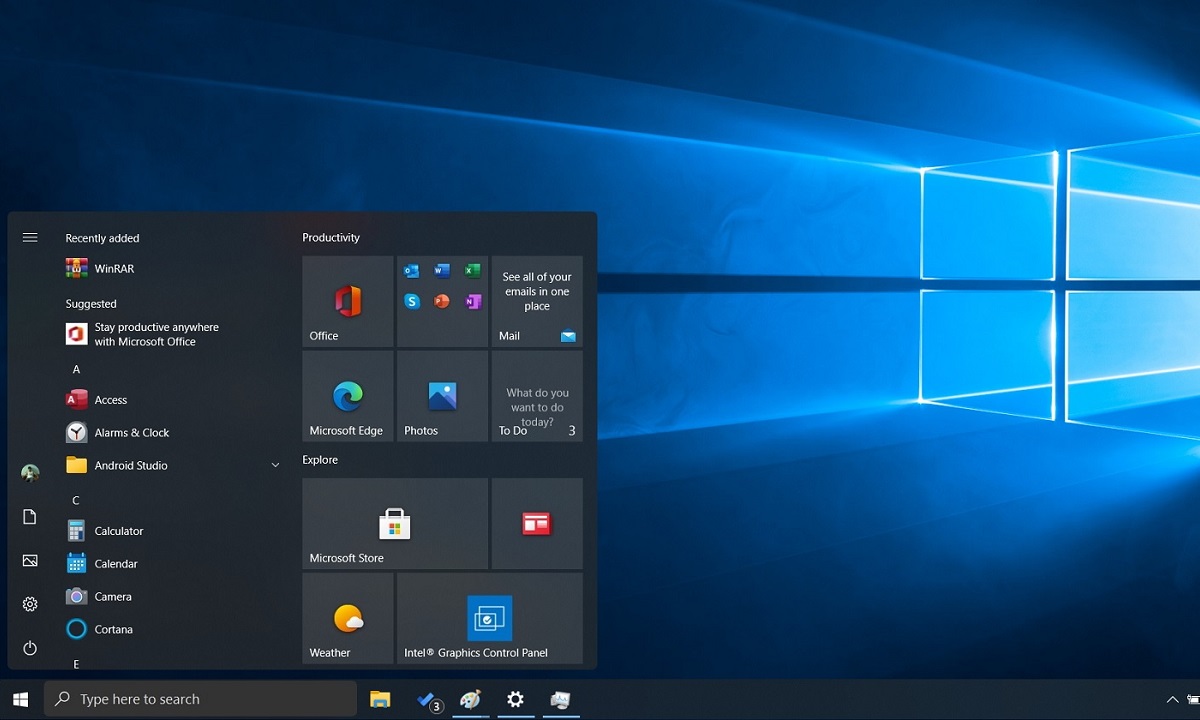
Task: Select the letter A section heading
Action: coord(76,369)
